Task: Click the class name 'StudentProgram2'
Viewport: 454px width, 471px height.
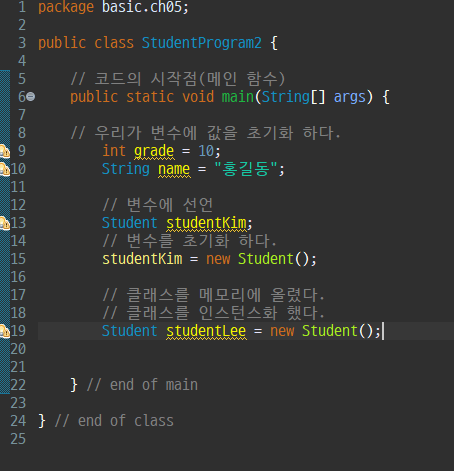Action: pos(202,43)
